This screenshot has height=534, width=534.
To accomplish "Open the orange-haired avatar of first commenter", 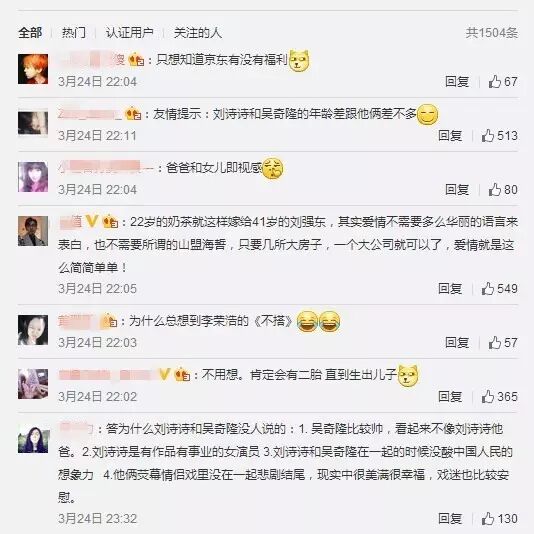I will (33, 69).
